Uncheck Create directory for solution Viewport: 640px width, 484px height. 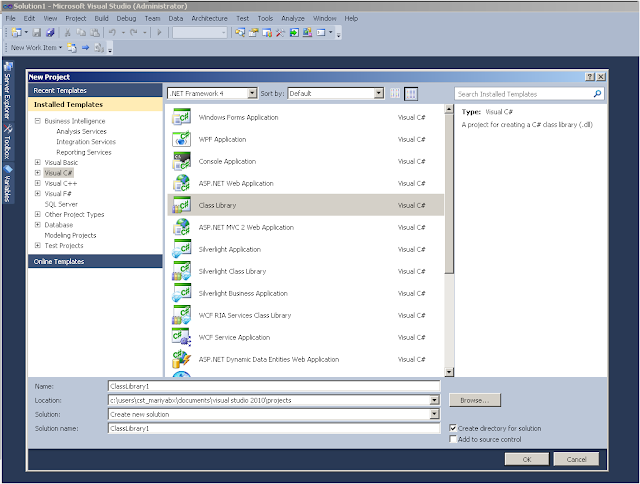point(453,428)
